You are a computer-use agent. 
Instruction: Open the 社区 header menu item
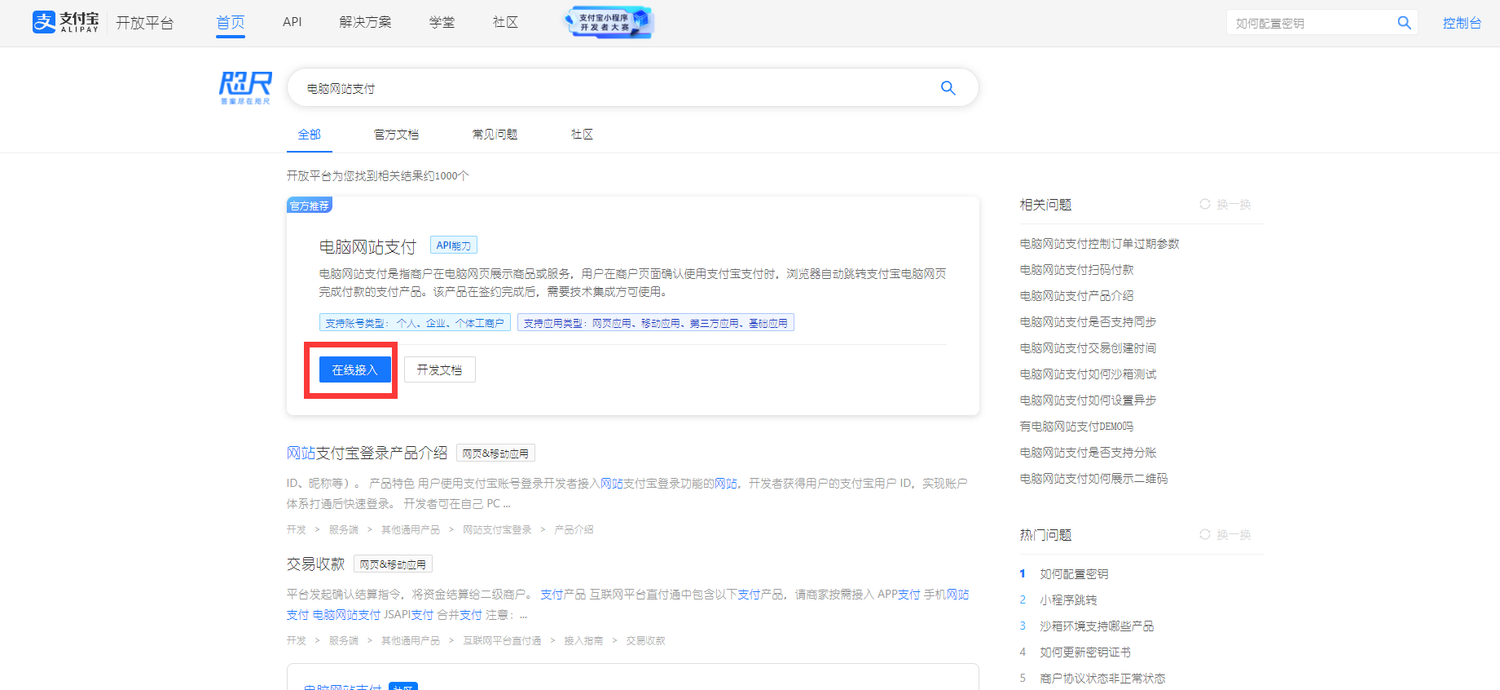(x=506, y=22)
